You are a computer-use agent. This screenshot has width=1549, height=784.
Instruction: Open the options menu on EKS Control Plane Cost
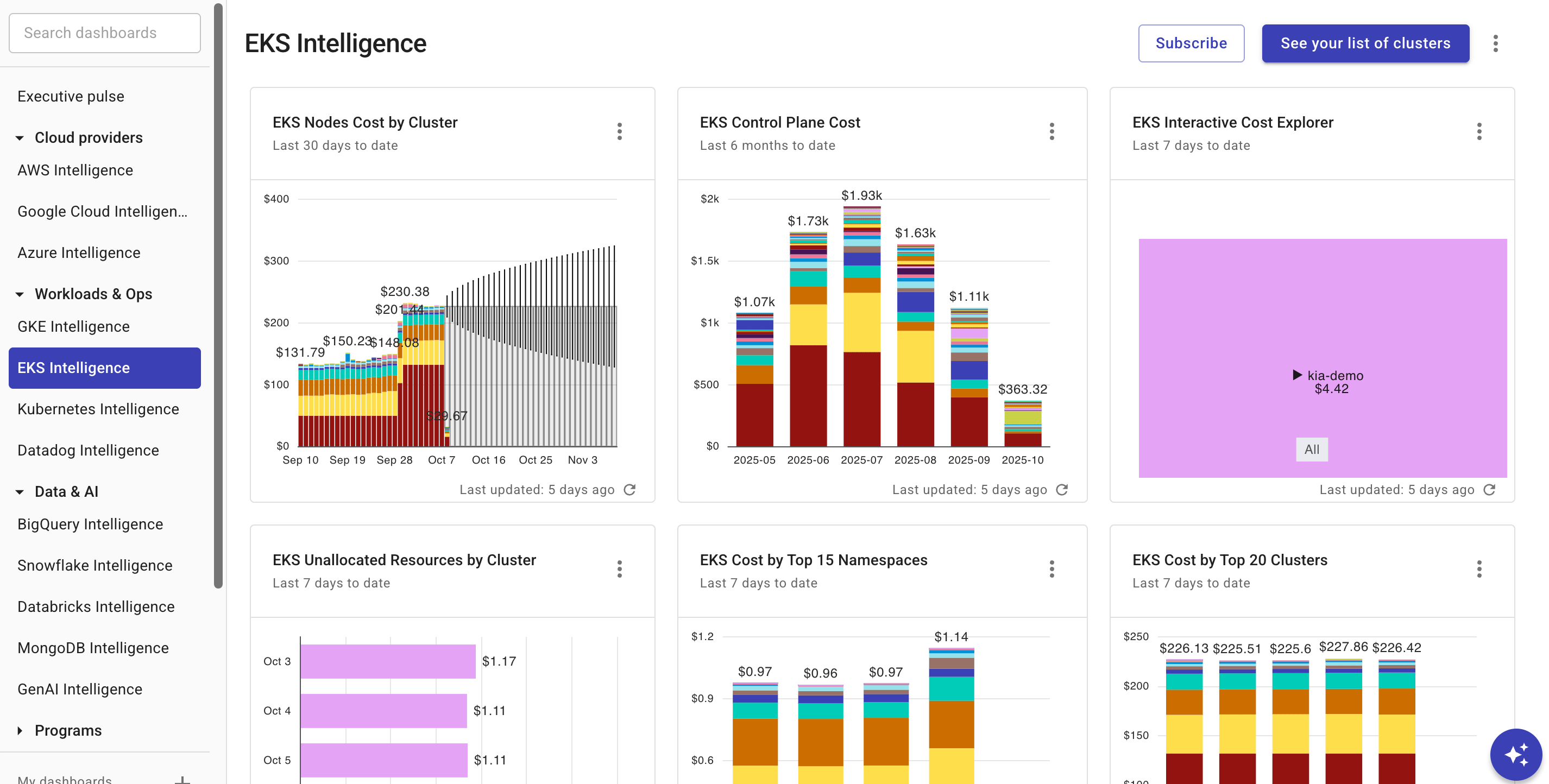[1051, 132]
